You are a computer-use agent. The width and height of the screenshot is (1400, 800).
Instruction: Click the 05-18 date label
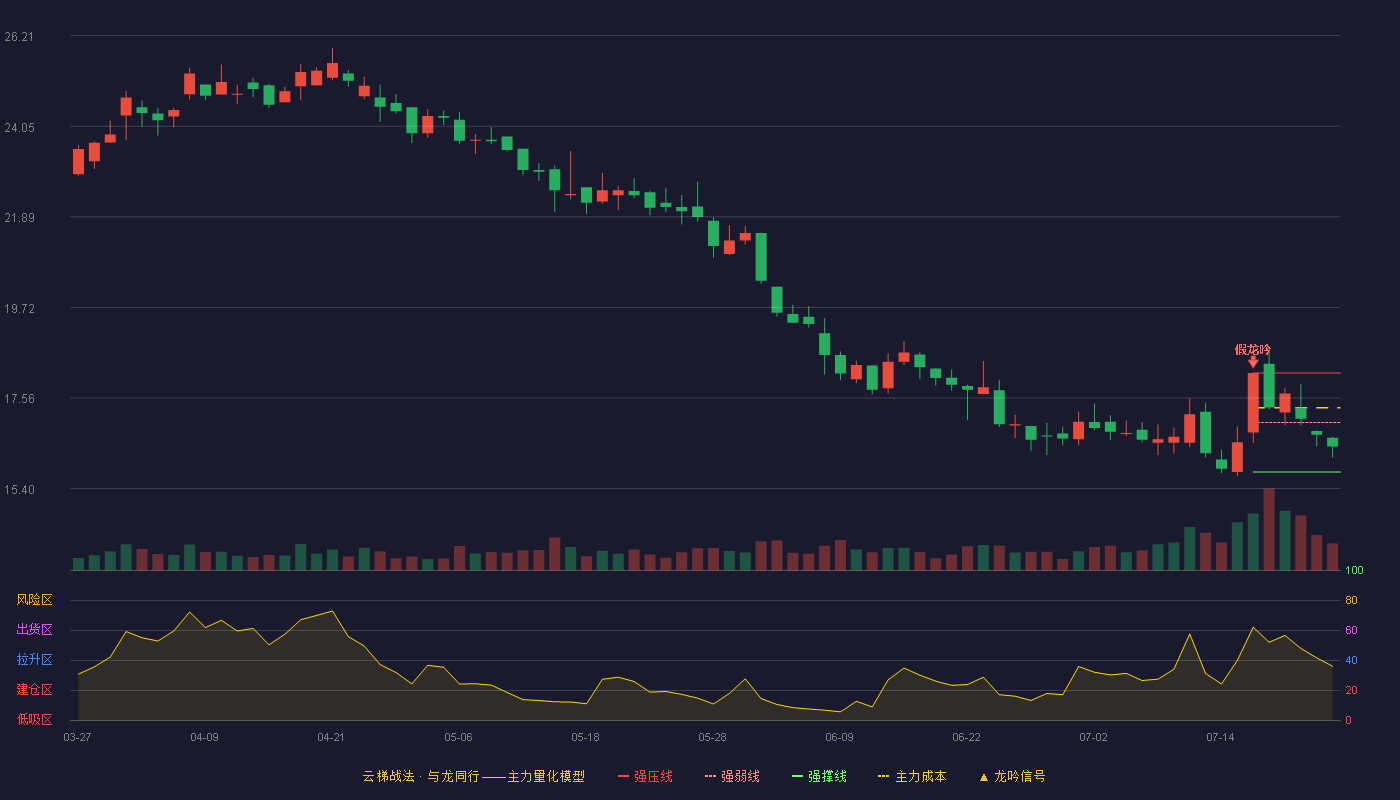(x=585, y=737)
